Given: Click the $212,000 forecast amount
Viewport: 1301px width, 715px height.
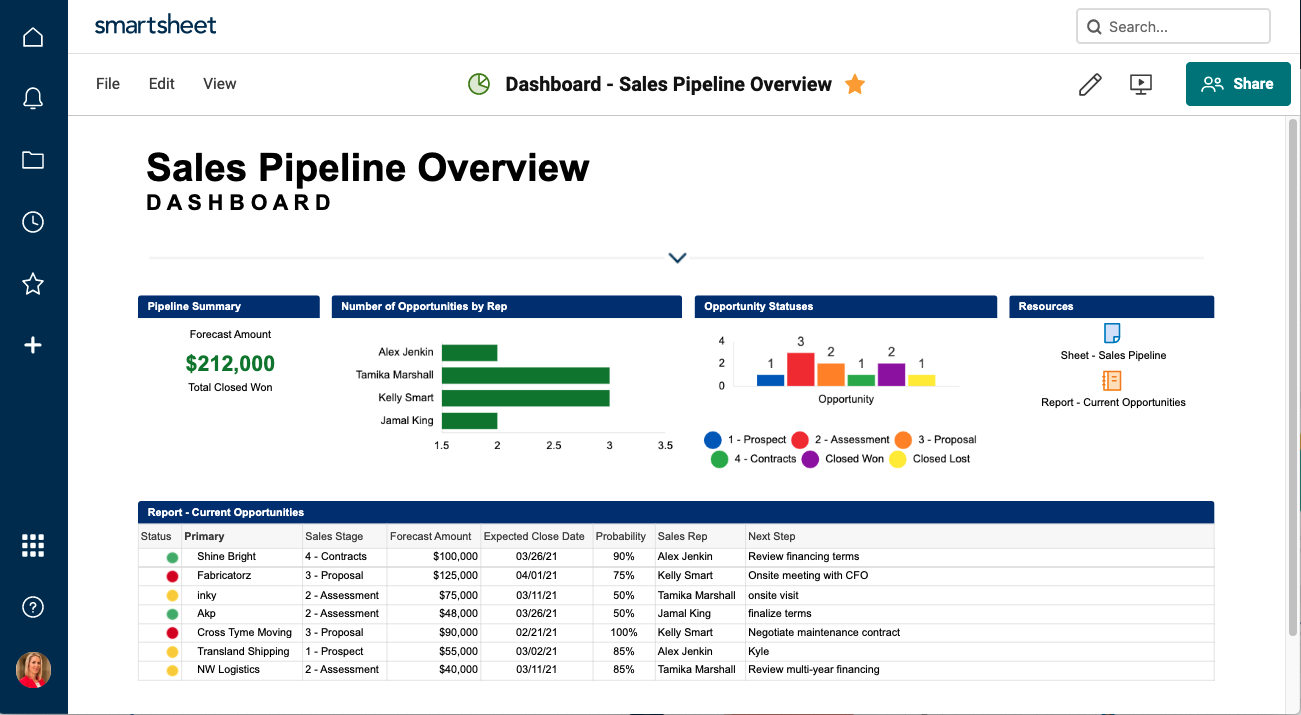Looking at the screenshot, I should point(230,363).
